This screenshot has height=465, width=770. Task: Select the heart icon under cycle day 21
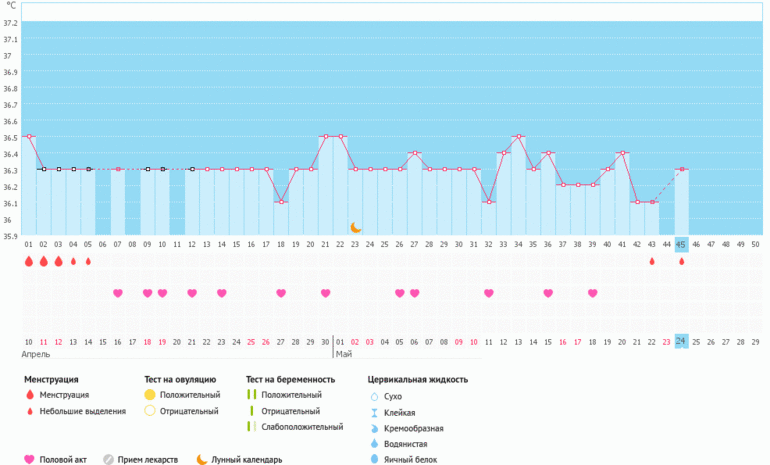[x=326, y=293]
